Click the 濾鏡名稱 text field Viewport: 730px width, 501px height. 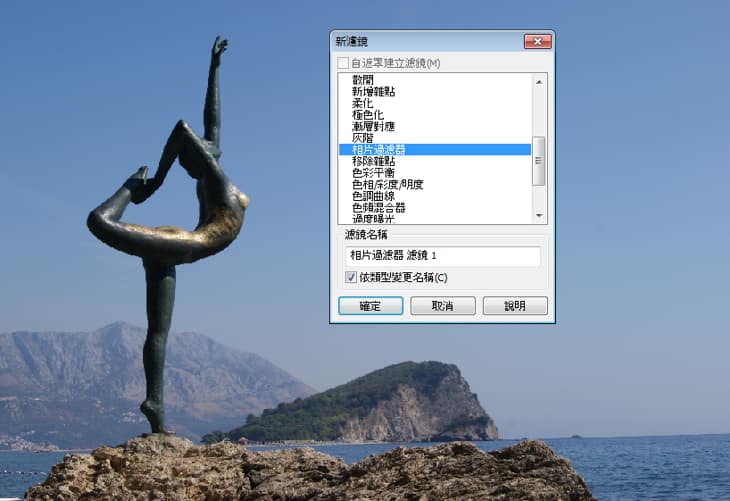(x=442, y=257)
